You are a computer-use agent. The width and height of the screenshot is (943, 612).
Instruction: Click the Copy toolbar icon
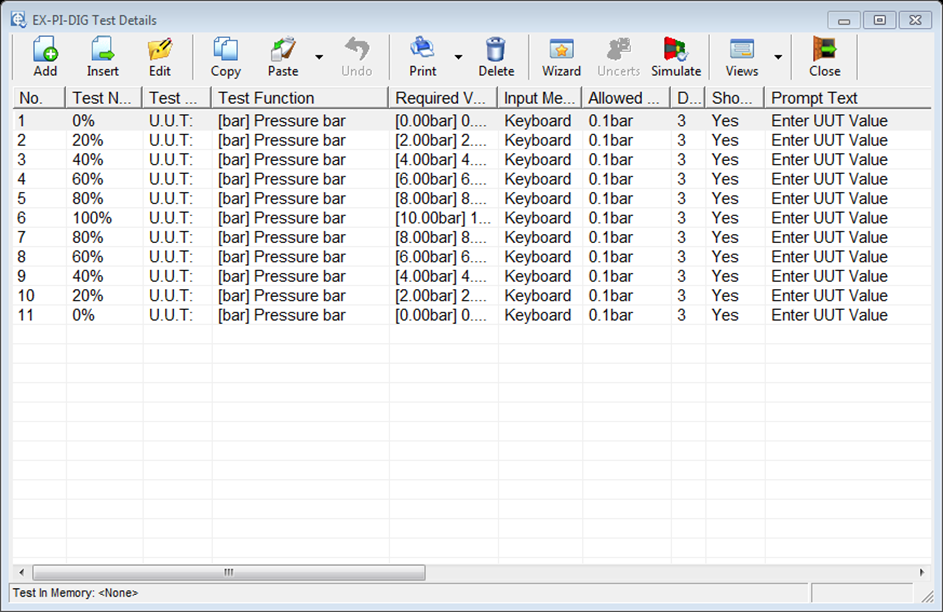(x=225, y=56)
